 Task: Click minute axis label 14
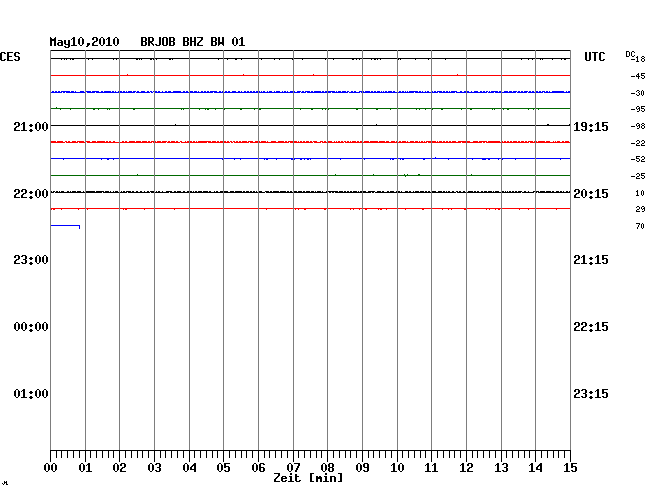(x=535, y=468)
